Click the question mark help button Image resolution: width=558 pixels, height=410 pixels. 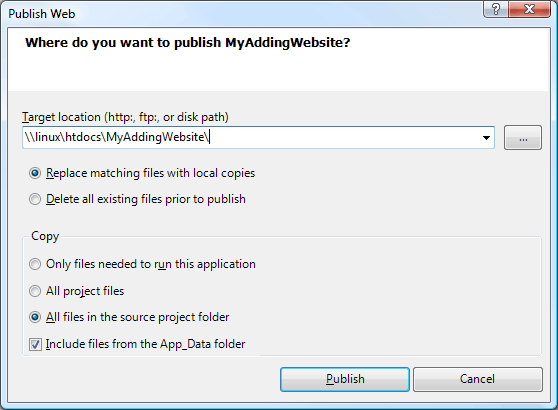[496, 9]
